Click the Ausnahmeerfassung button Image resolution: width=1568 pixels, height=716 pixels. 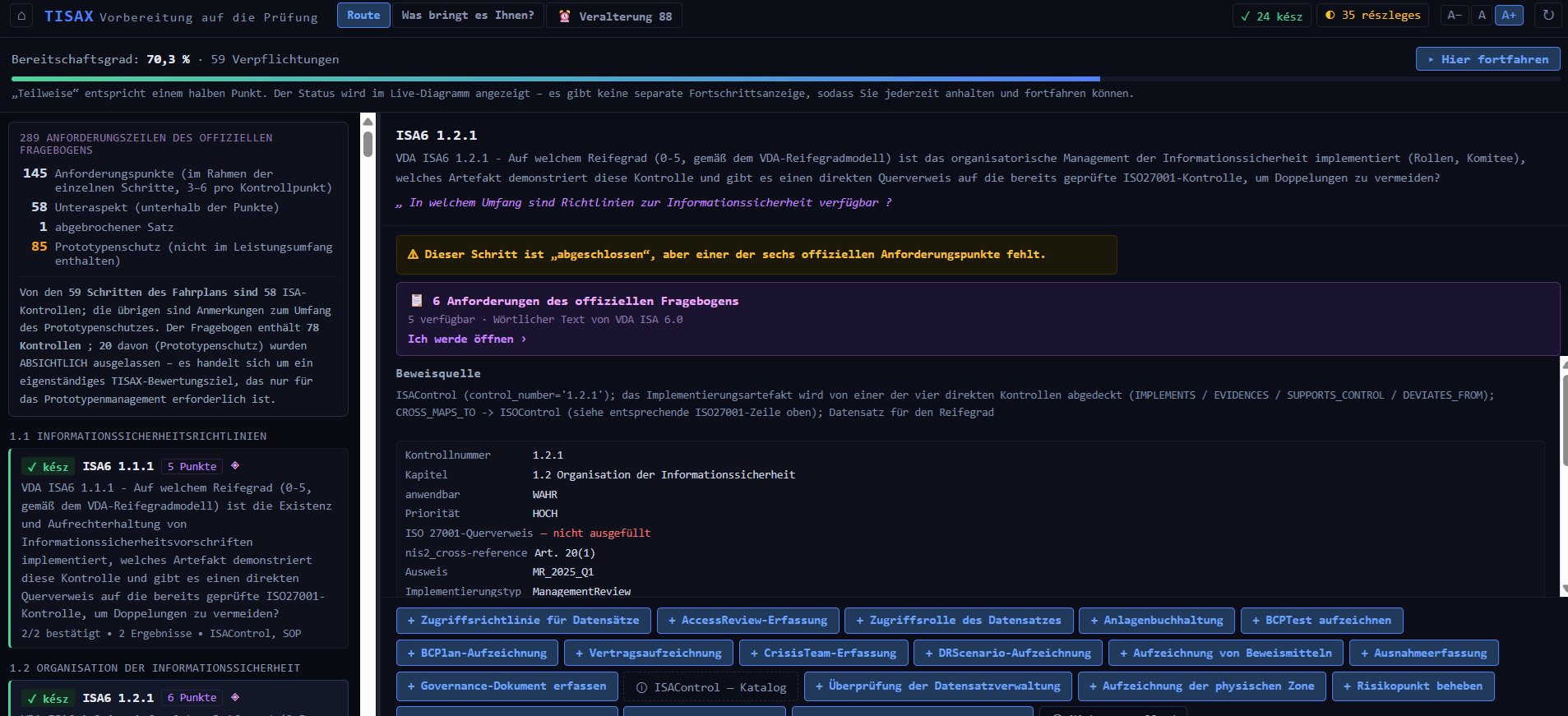pyautogui.click(x=1424, y=654)
